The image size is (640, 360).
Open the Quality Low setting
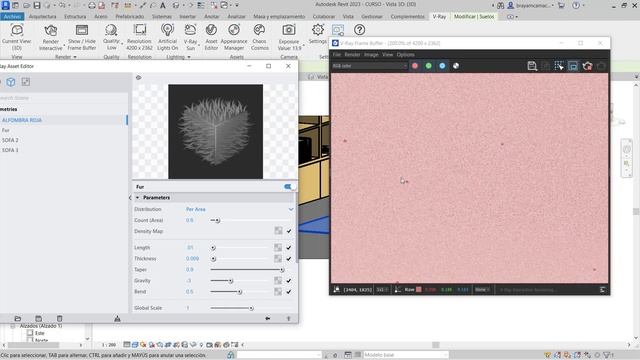coord(111,38)
